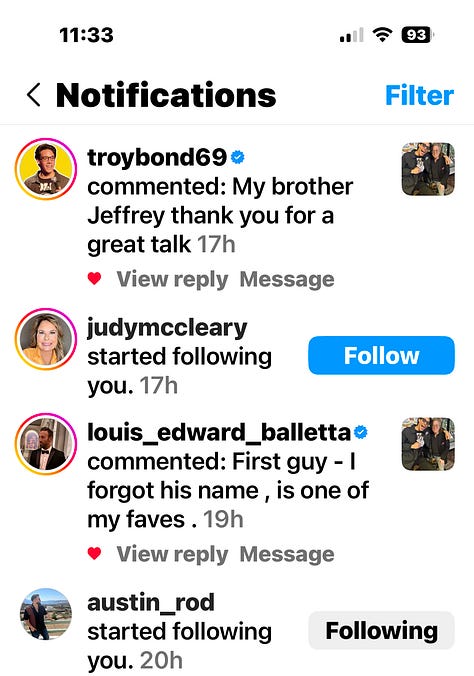
Task: Open post thumbnail beside louis_edward_balletta's comment
Action: tap(428, 444)
